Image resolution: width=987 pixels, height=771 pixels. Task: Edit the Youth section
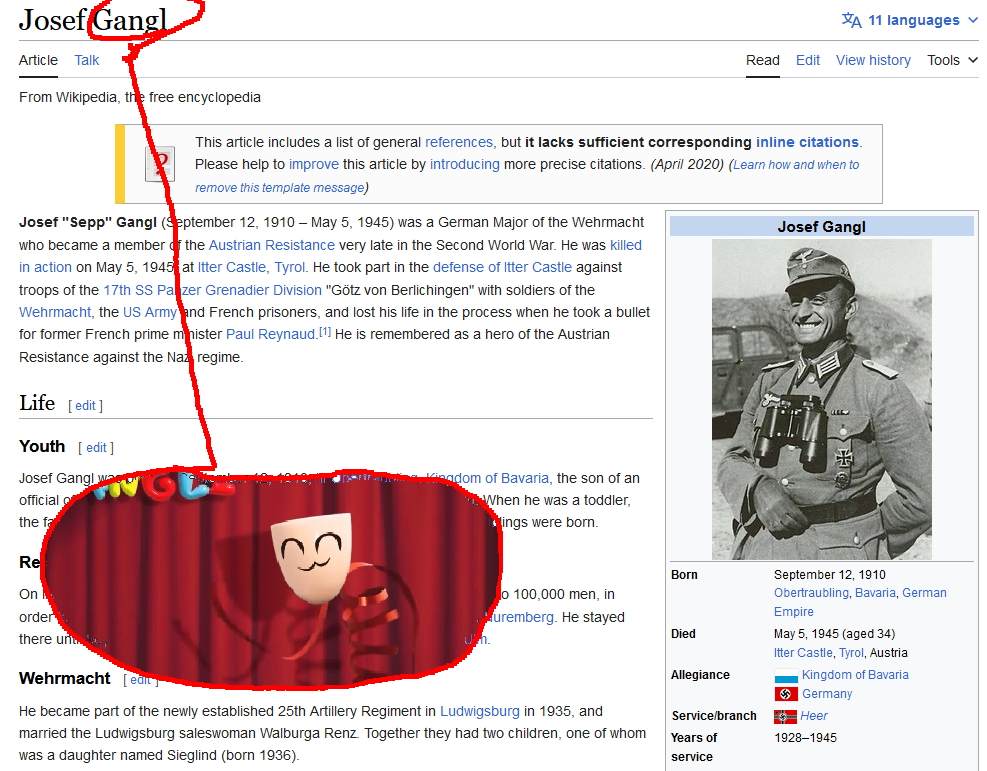point(96,447)
